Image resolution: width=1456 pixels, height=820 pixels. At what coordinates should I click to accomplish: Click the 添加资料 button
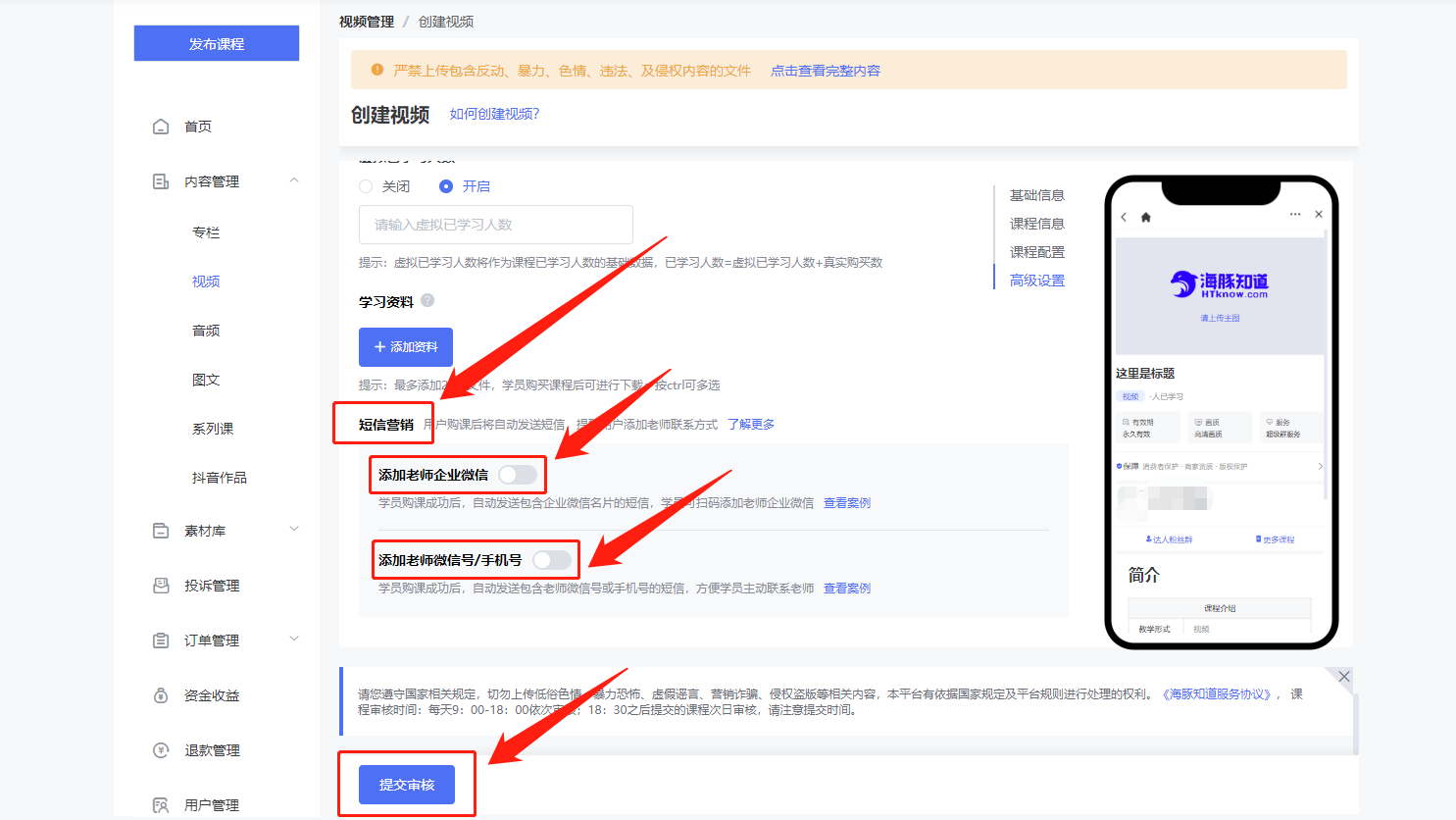pos(406,347)
